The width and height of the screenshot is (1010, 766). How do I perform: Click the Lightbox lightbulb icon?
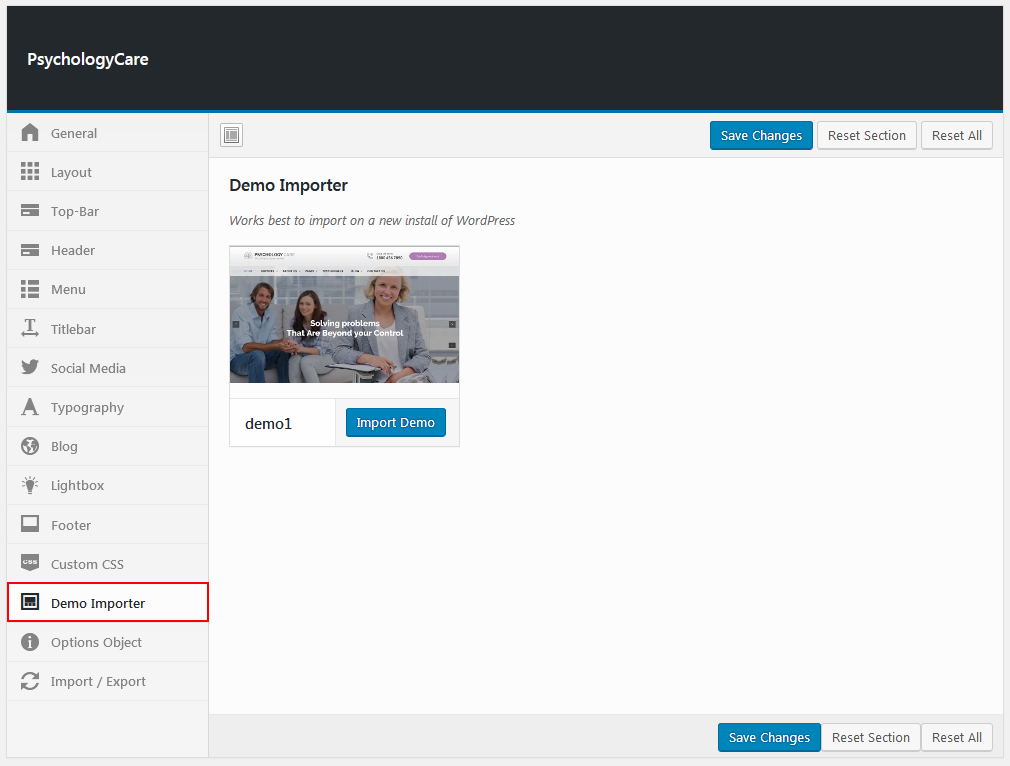pos(30,485)
